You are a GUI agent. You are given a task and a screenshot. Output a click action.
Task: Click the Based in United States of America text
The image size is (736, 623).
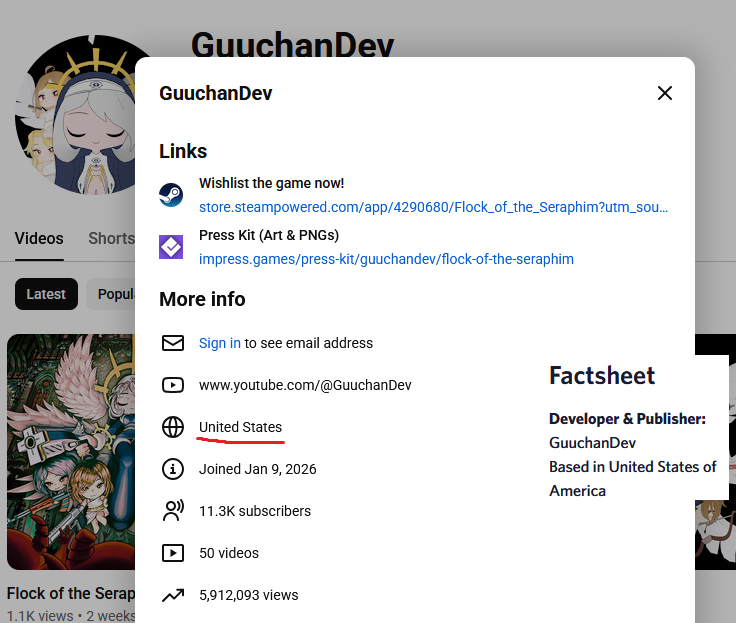633,479
